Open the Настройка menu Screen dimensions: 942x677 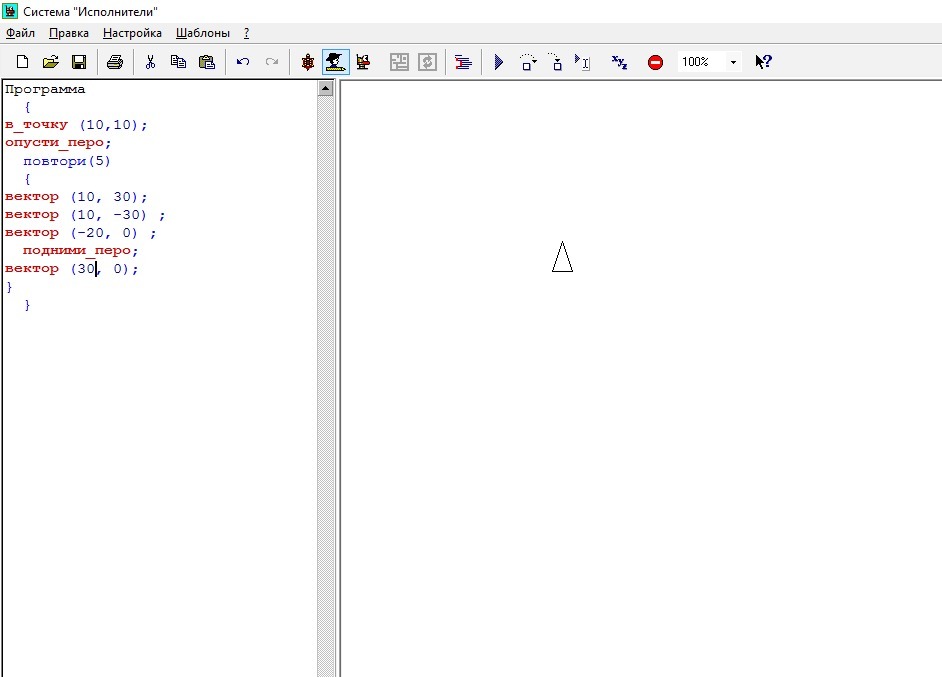(132, 33)
